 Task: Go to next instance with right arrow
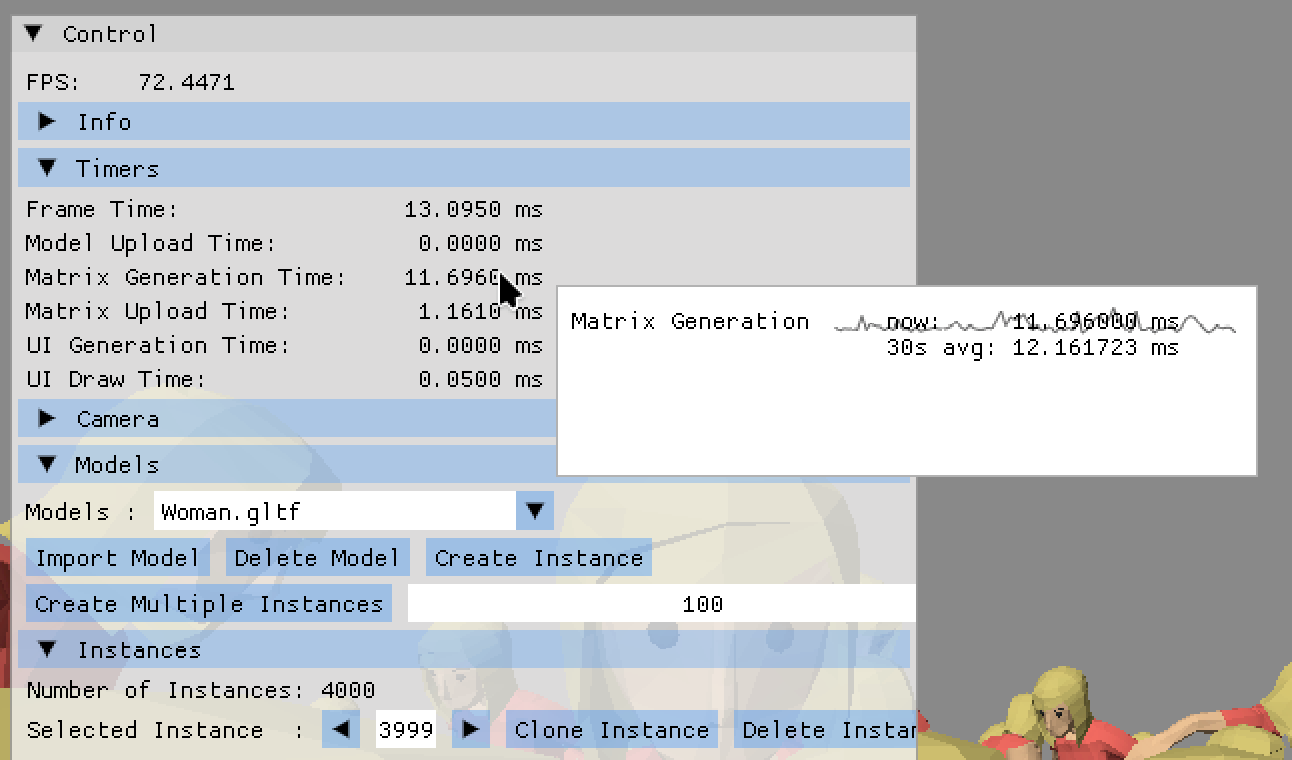click(x=471, y=730)
